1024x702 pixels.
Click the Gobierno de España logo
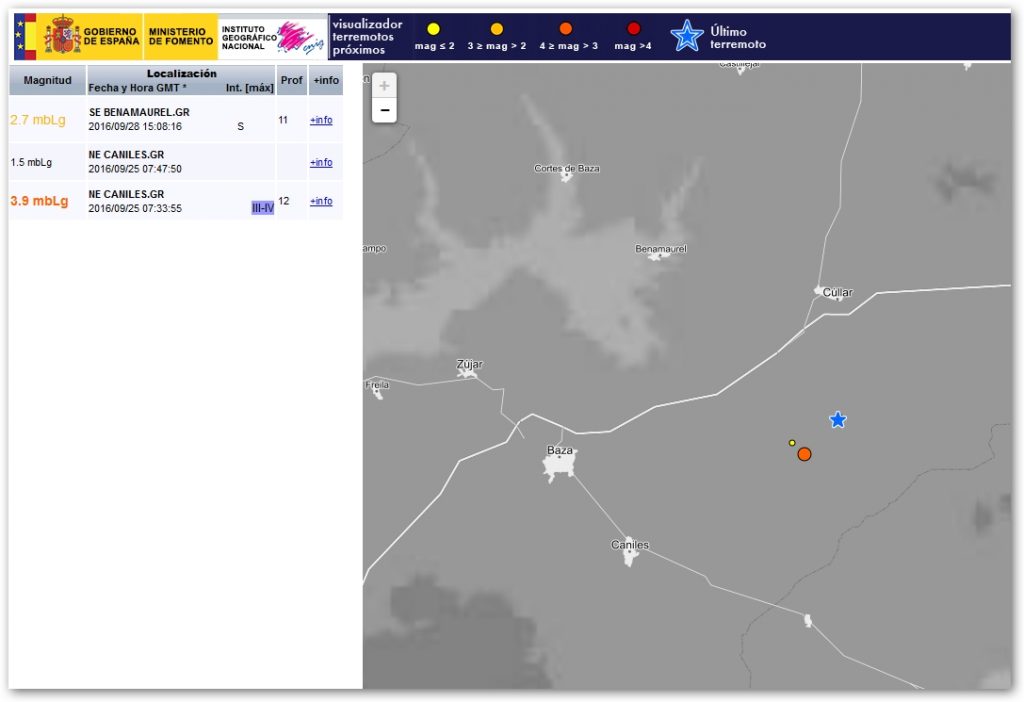click(x=78, y=38)
